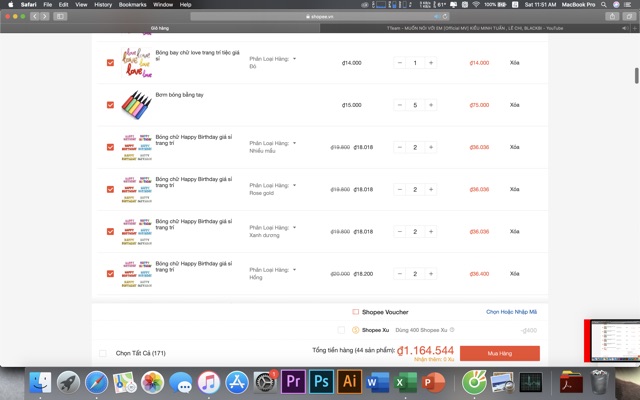Open Adobe Premiere Pro from the dock
The height and width of the screenshot is (400, 640).
click(294, 381)
